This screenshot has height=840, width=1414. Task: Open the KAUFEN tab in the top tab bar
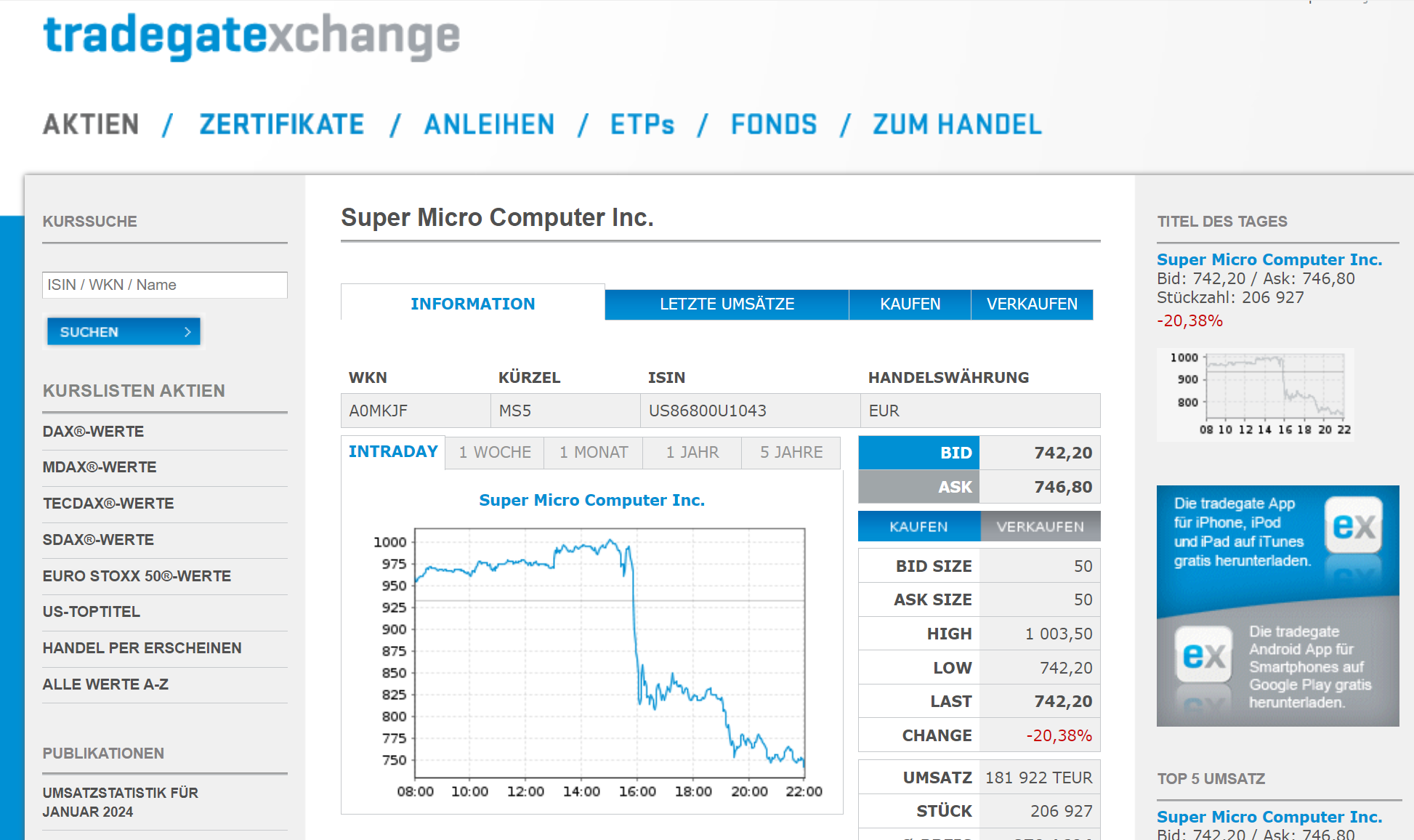(910, 304)
